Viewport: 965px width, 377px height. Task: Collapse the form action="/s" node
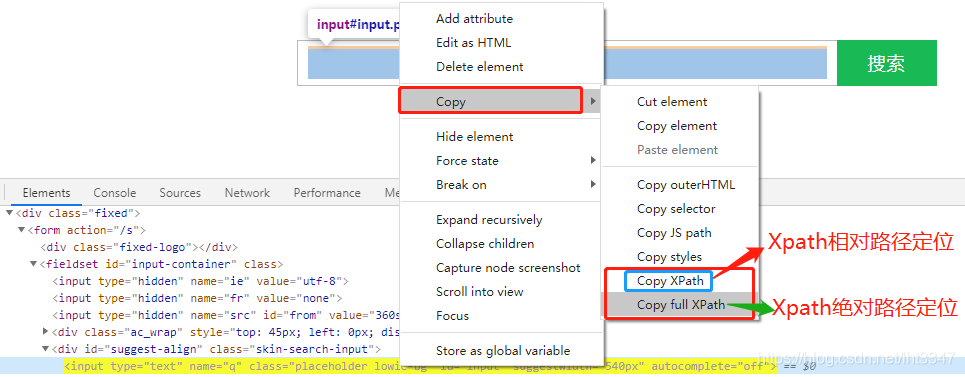tap(22, 230)
